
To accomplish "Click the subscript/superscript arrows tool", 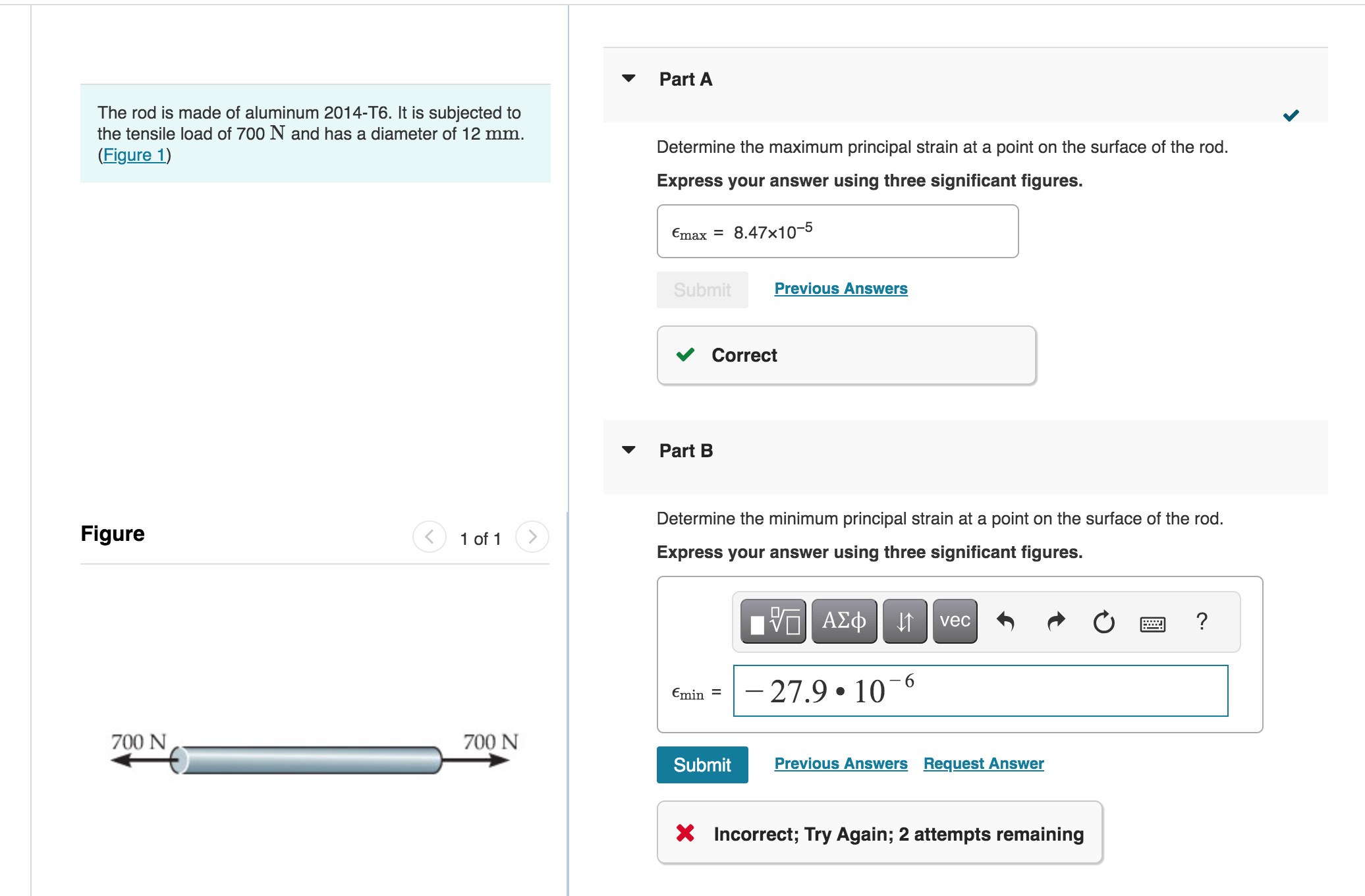I will (x=905, y=621).
